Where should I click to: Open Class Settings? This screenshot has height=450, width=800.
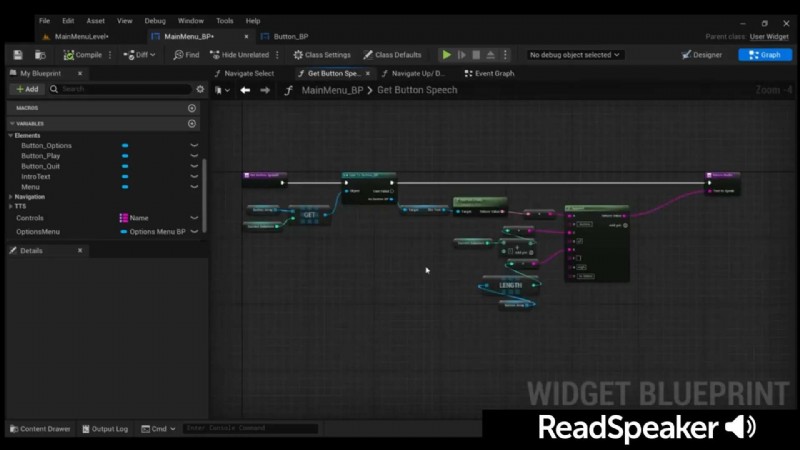322,55
